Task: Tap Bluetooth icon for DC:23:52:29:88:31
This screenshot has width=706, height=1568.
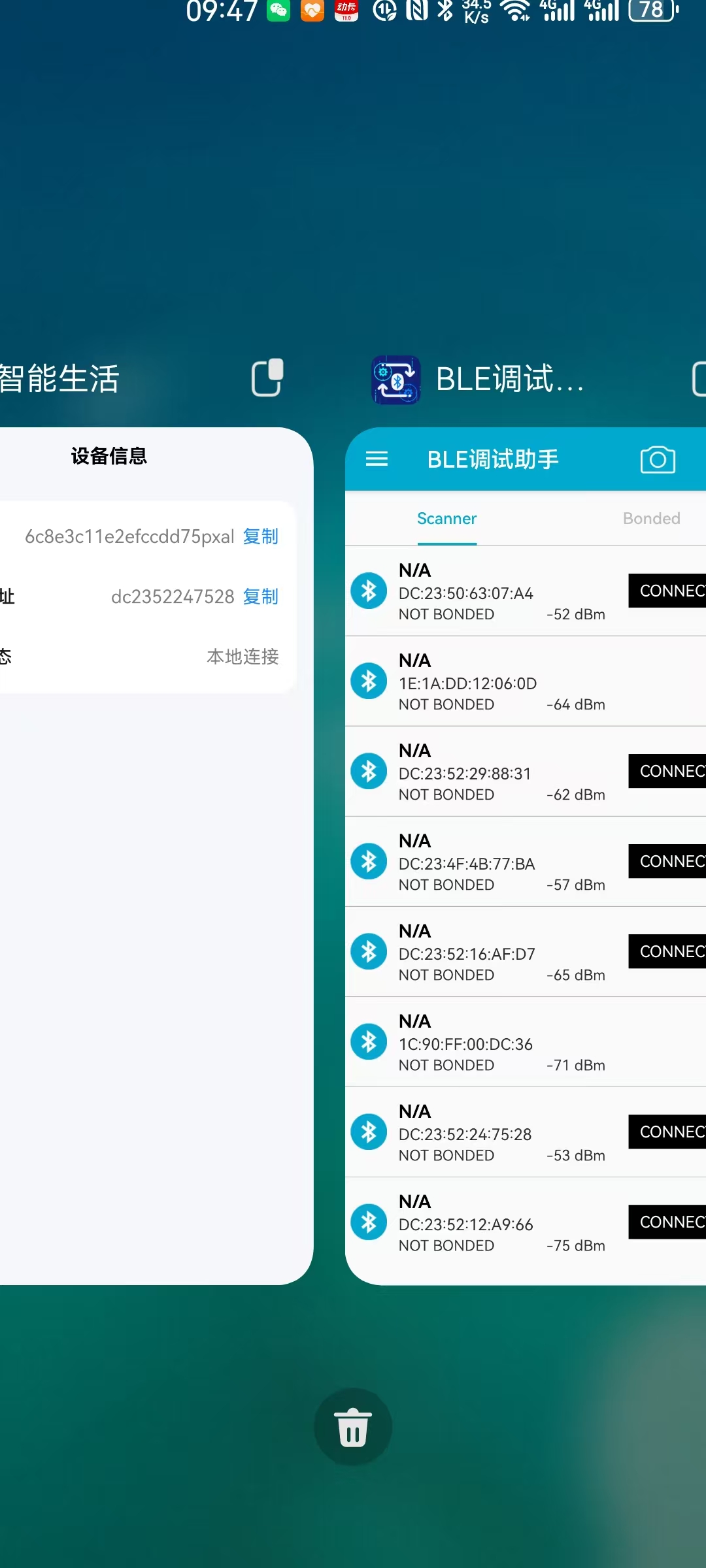Action: [x=369, y=771]
